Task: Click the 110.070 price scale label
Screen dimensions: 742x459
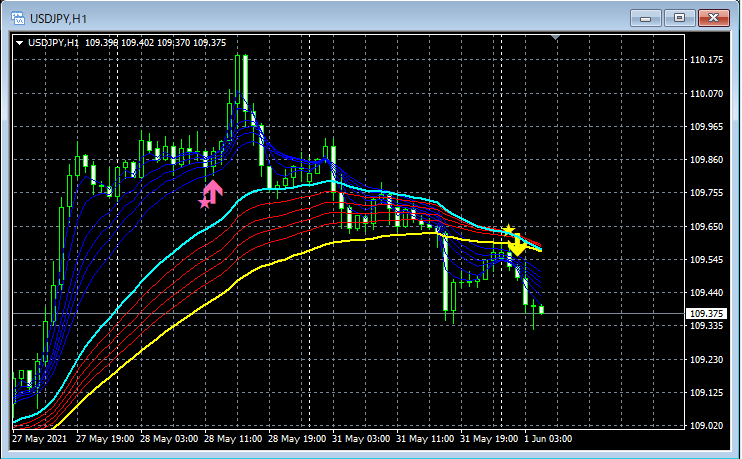Action: [706, 94]
